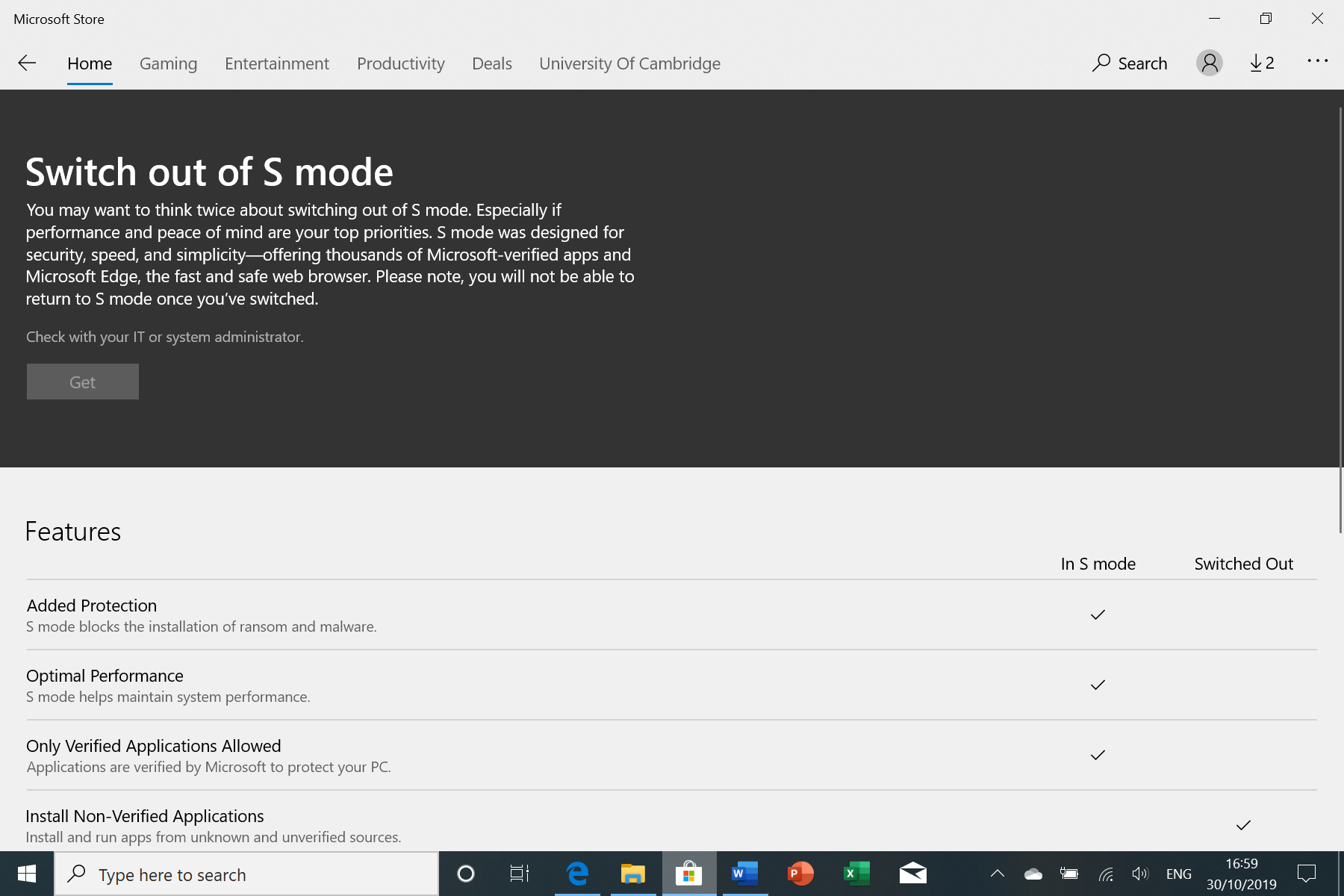Go back with the back arrow

pos(27,63)
